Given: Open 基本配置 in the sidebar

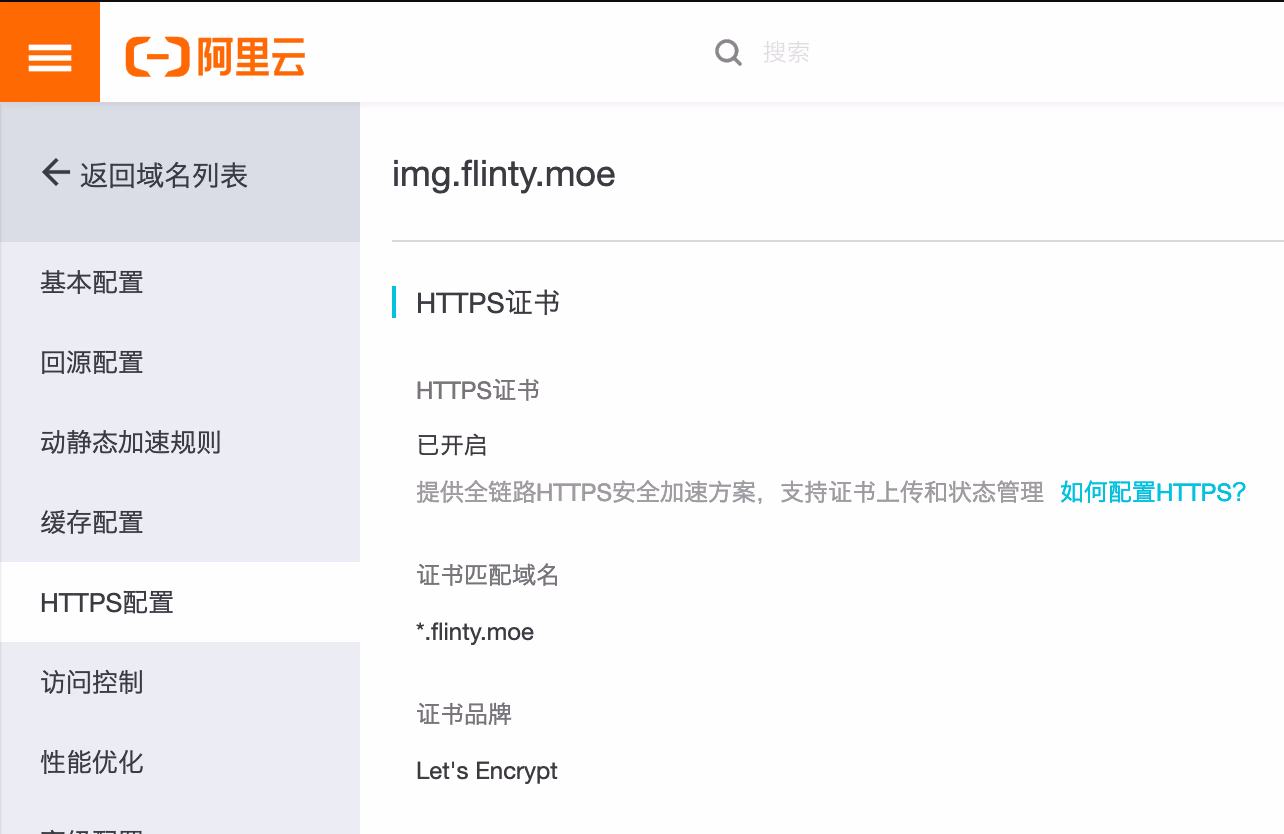Looking at the screenshot, I should point(92,282).
